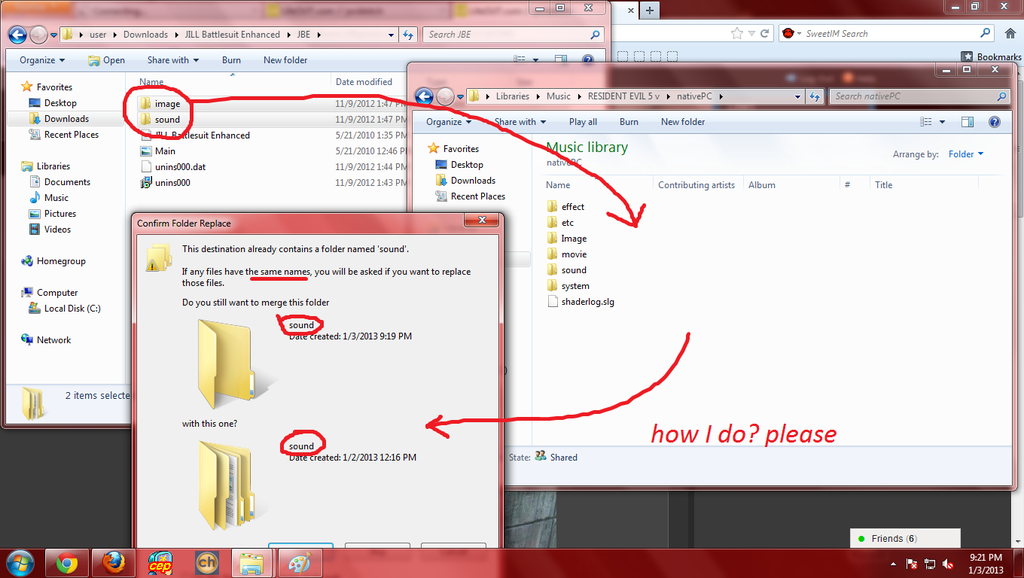This screenshot has width=1024, height=578.
Task: Click the Refresh icon in the browser toolbar
Action: [x=763, y=31]
